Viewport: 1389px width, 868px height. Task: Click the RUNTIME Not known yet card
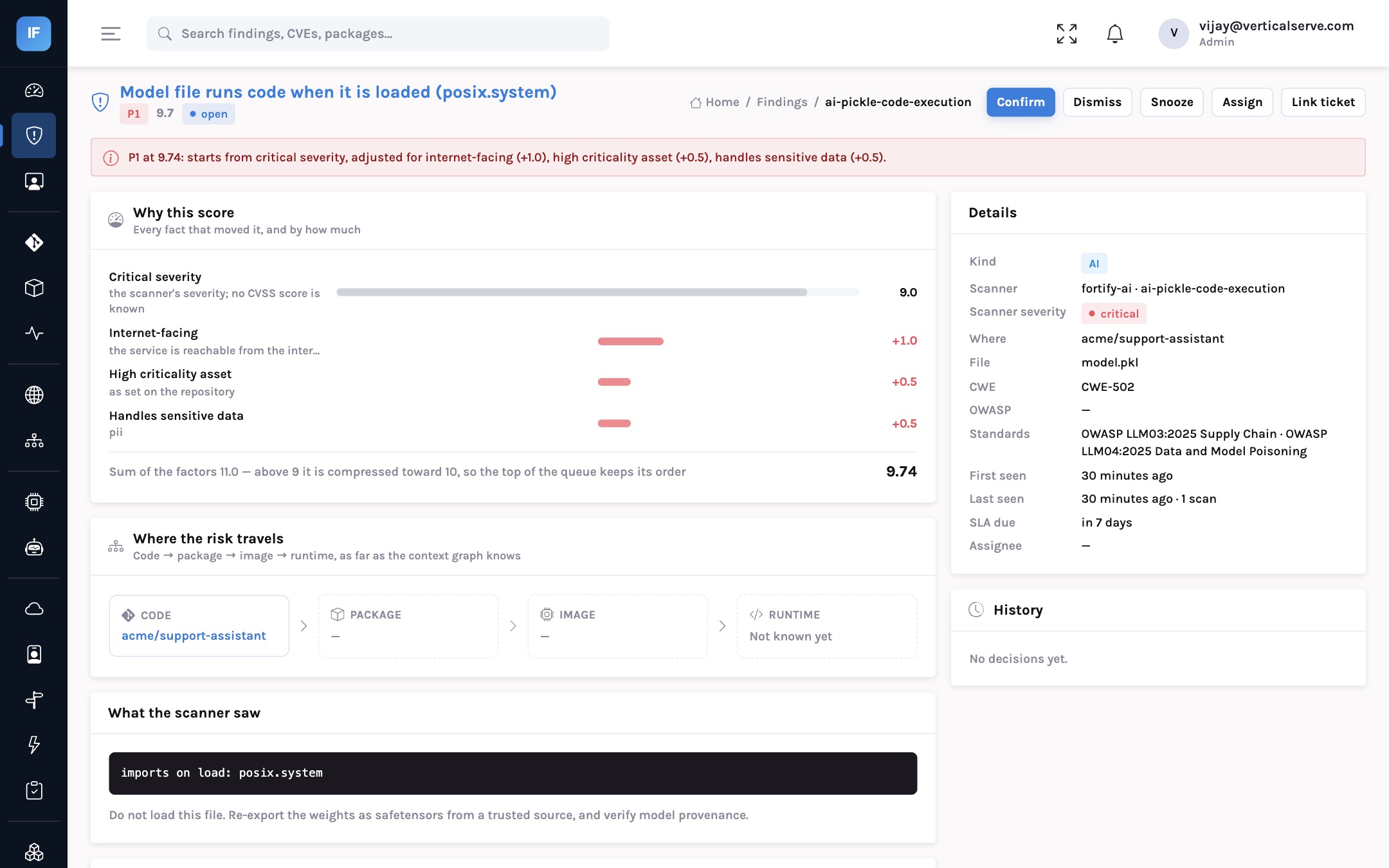pos(827,626)
